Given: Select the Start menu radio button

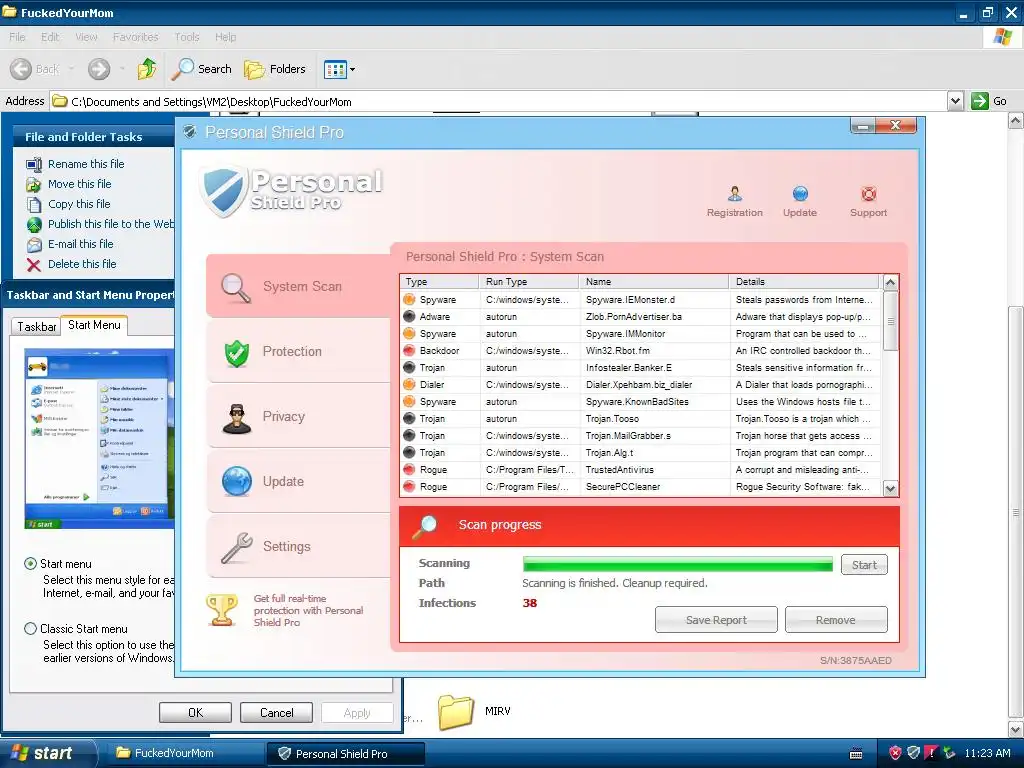Looking at the screenshot, I should (x=30, y=564).
